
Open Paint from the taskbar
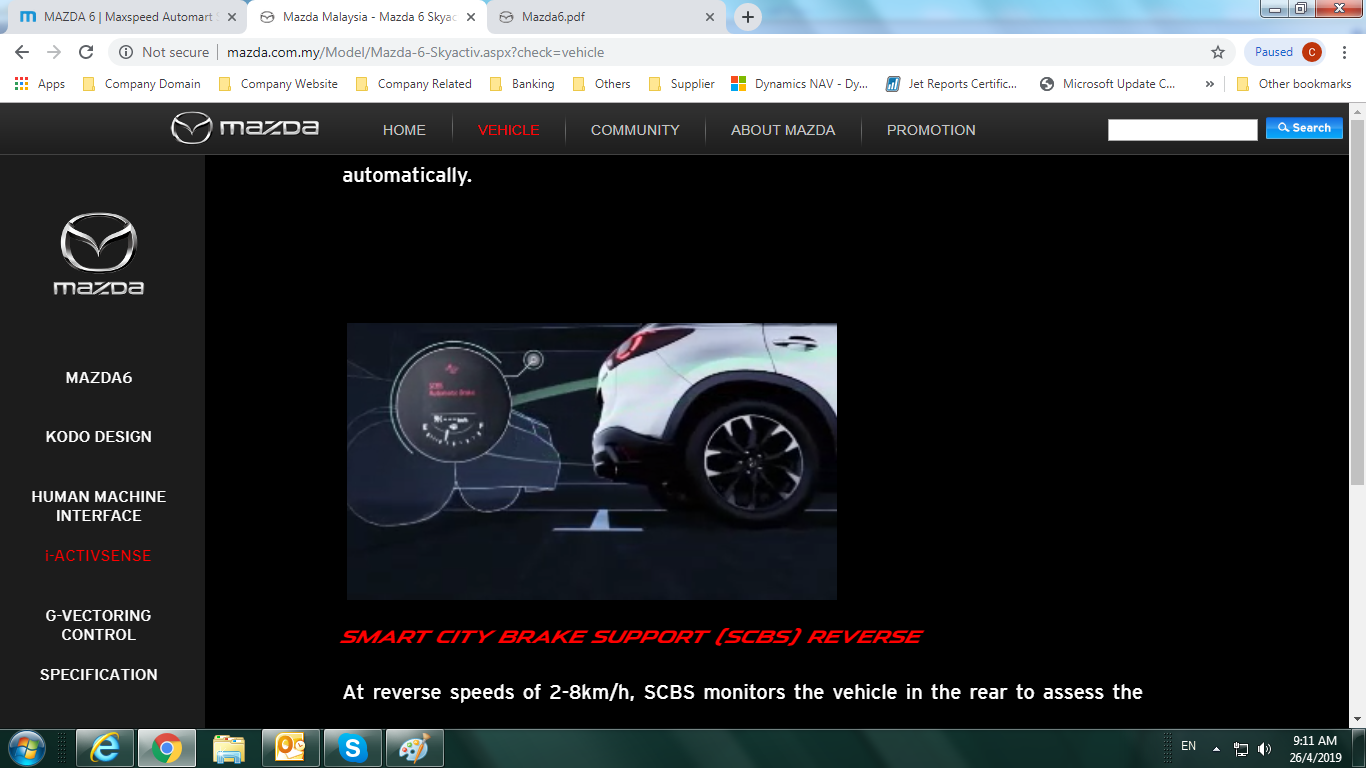[x=415, y=748]
